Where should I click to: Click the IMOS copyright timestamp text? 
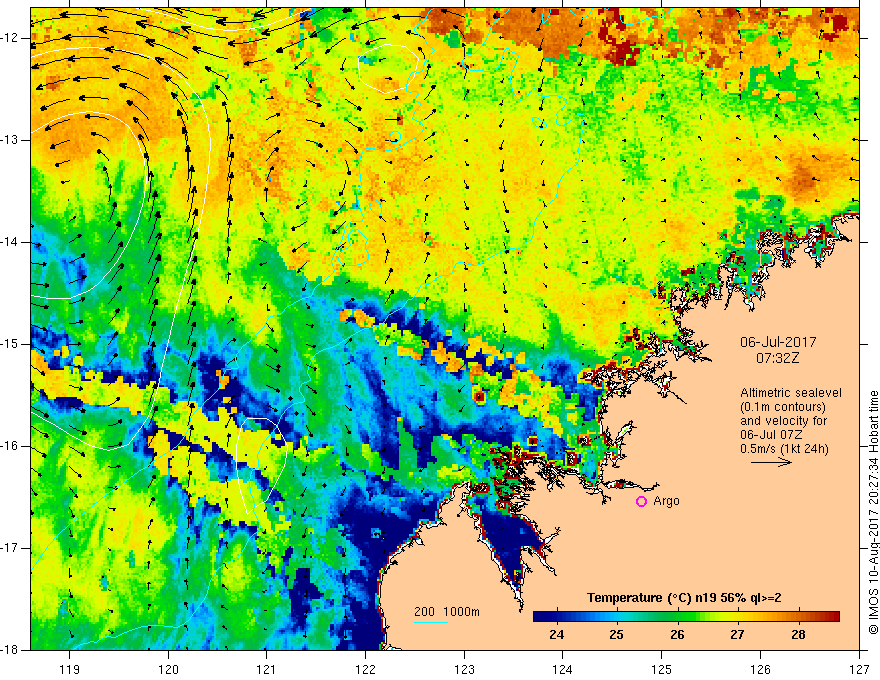click(873, 513)
